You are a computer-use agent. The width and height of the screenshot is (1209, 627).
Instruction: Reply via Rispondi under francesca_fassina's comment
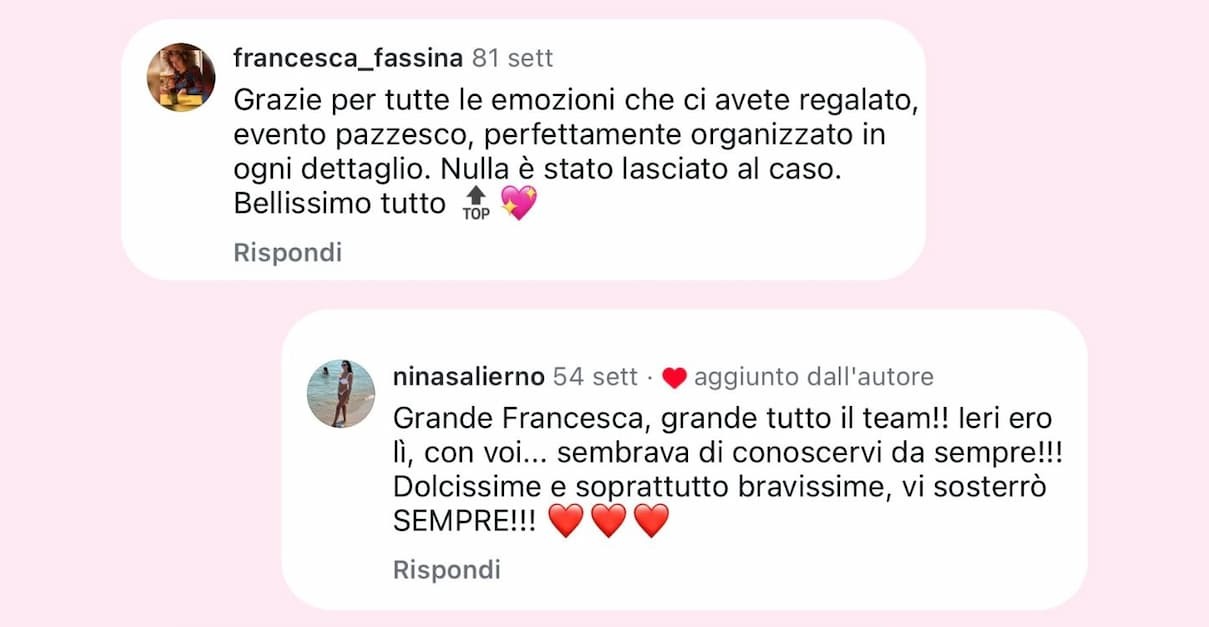click(288, 253)
